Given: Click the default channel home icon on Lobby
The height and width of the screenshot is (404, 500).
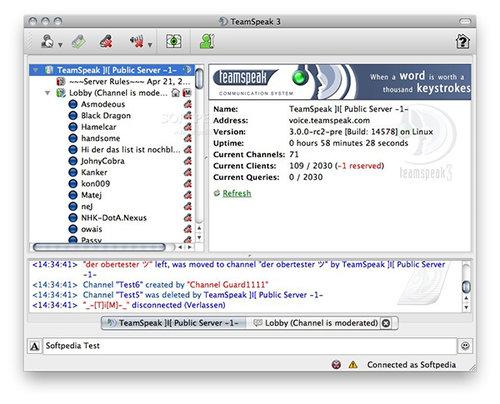Looking at the screenshot, I should point(175,93).
